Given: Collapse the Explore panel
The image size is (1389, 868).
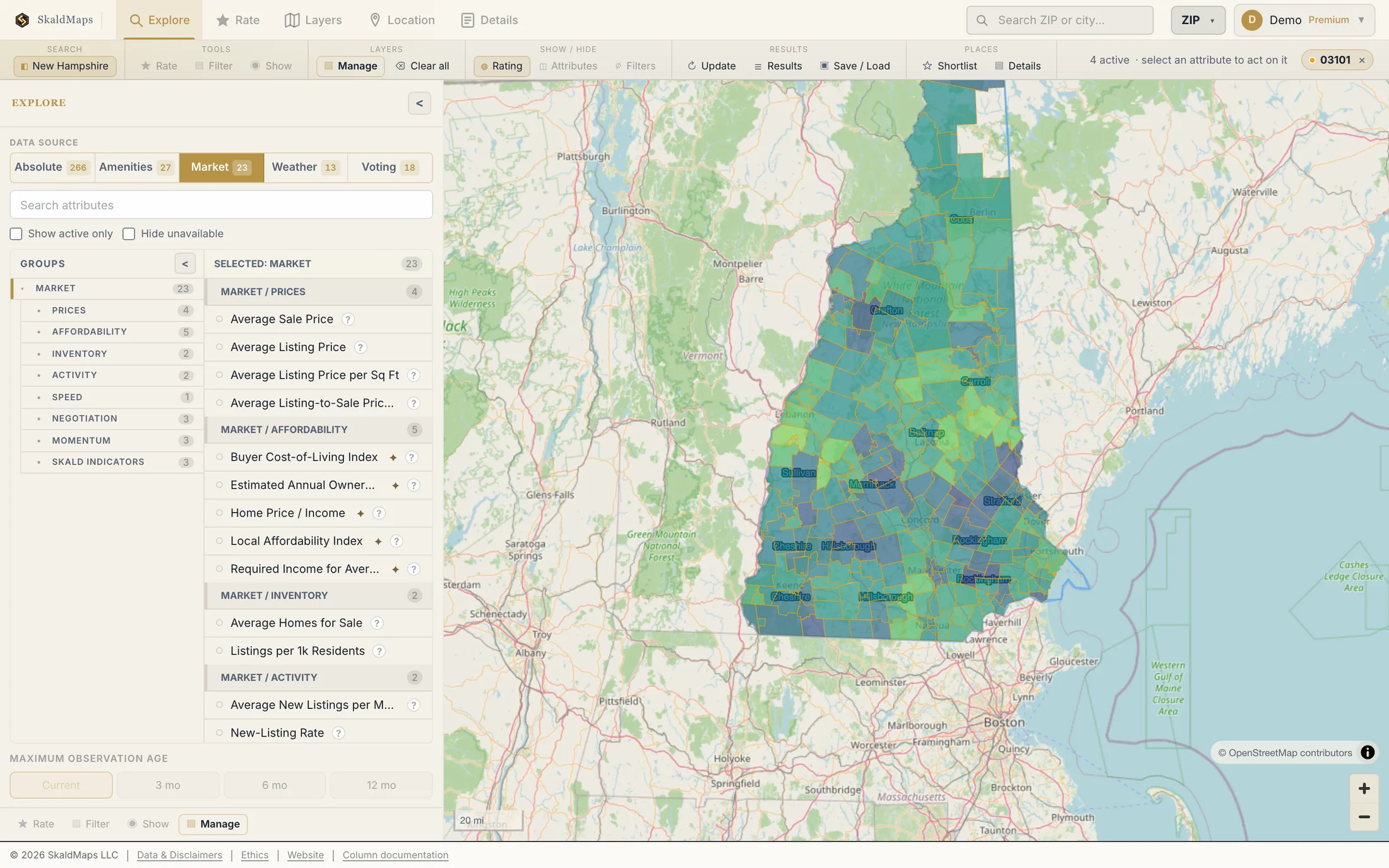Looking at the screenshot, I should (x=419, y=104).
